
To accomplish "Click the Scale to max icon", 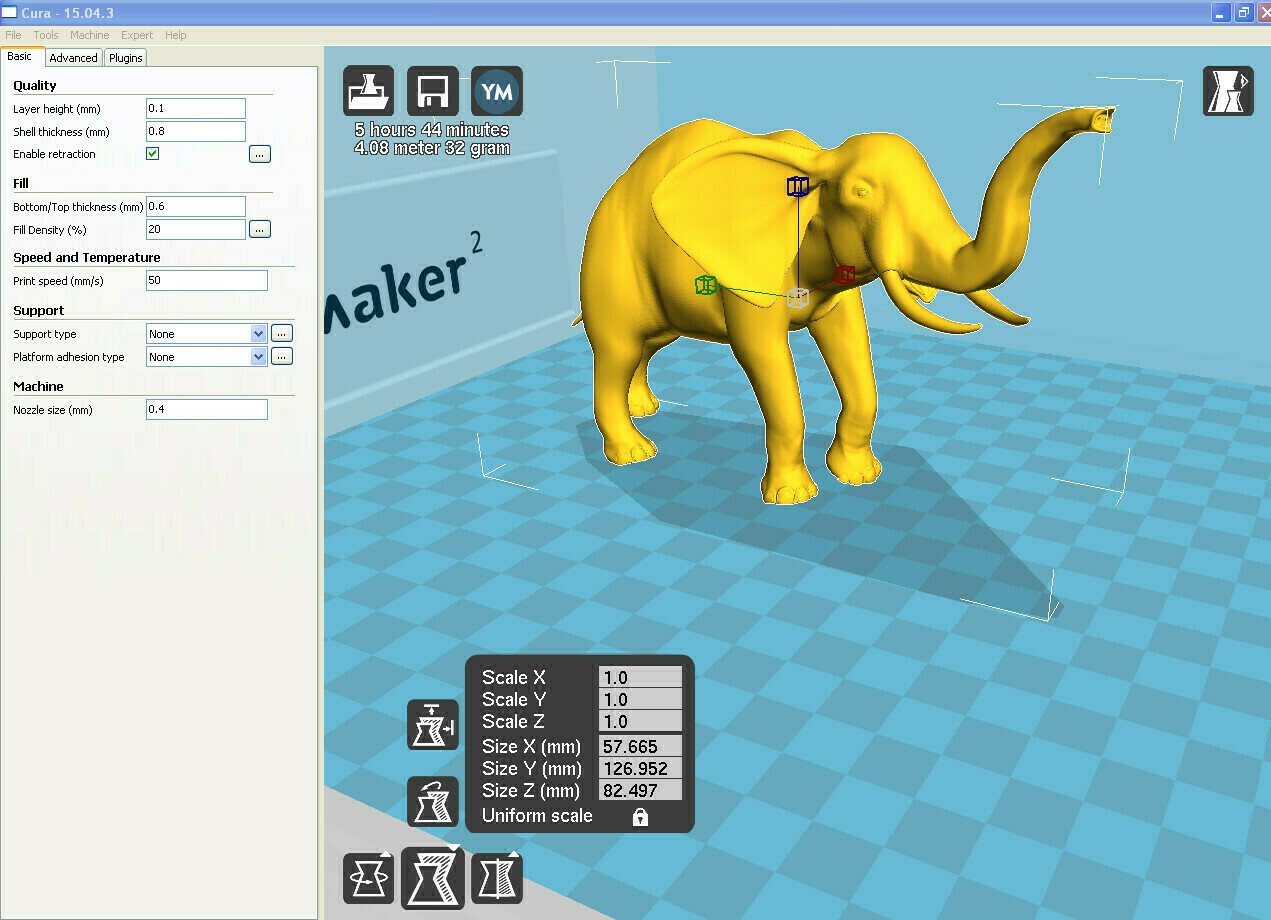I will click(432, 725).
